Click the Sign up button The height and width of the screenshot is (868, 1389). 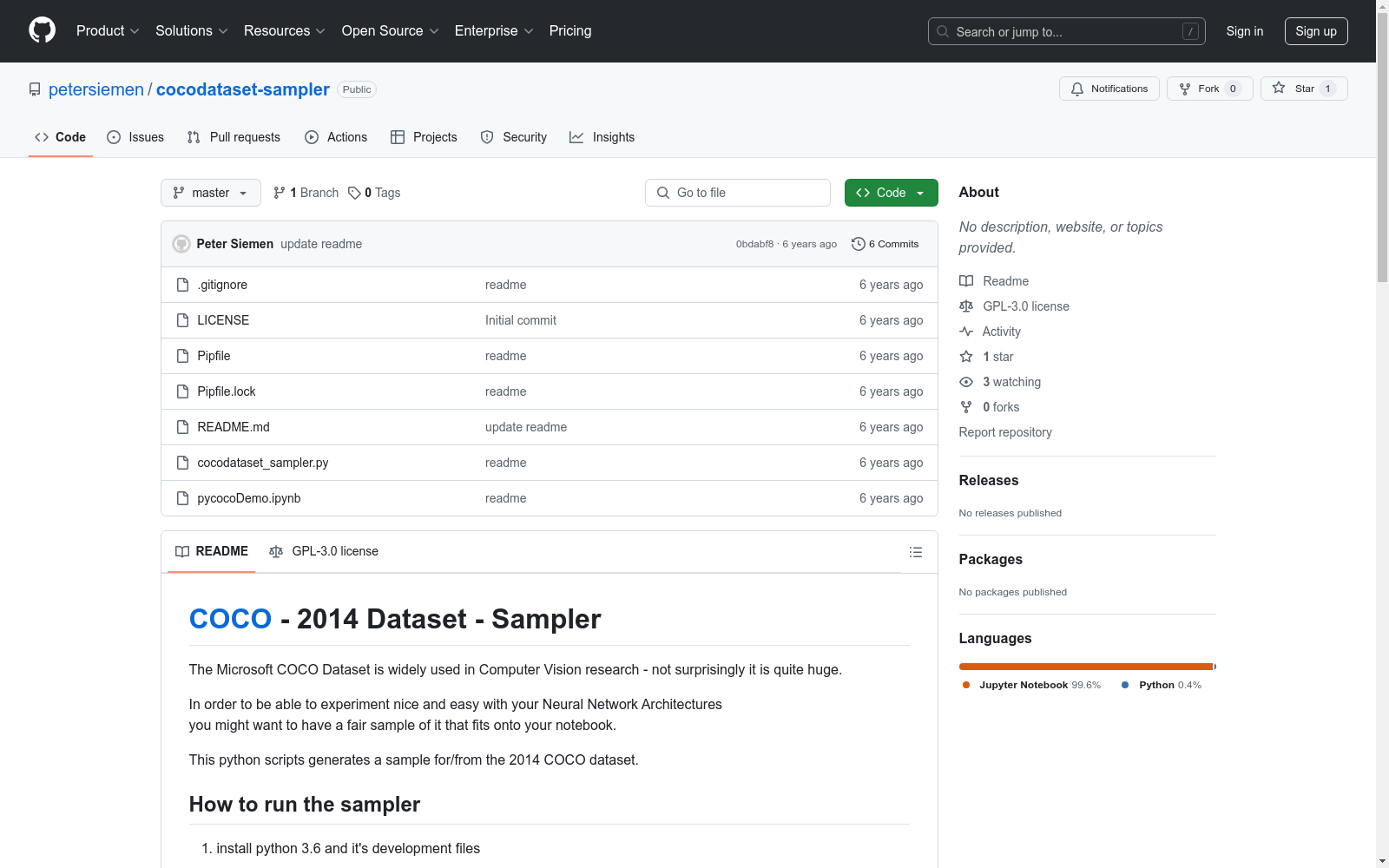[x=1316, y=31]
